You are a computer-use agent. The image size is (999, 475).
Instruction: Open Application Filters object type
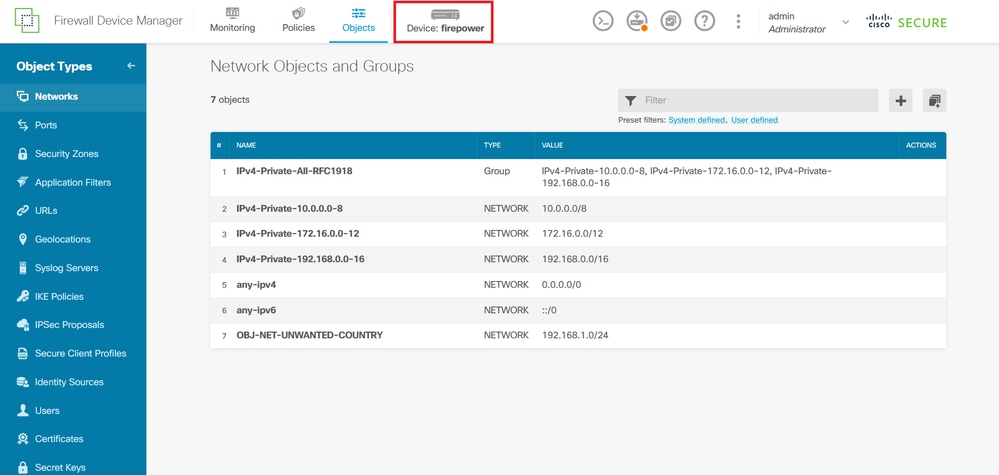coord(73,183)
